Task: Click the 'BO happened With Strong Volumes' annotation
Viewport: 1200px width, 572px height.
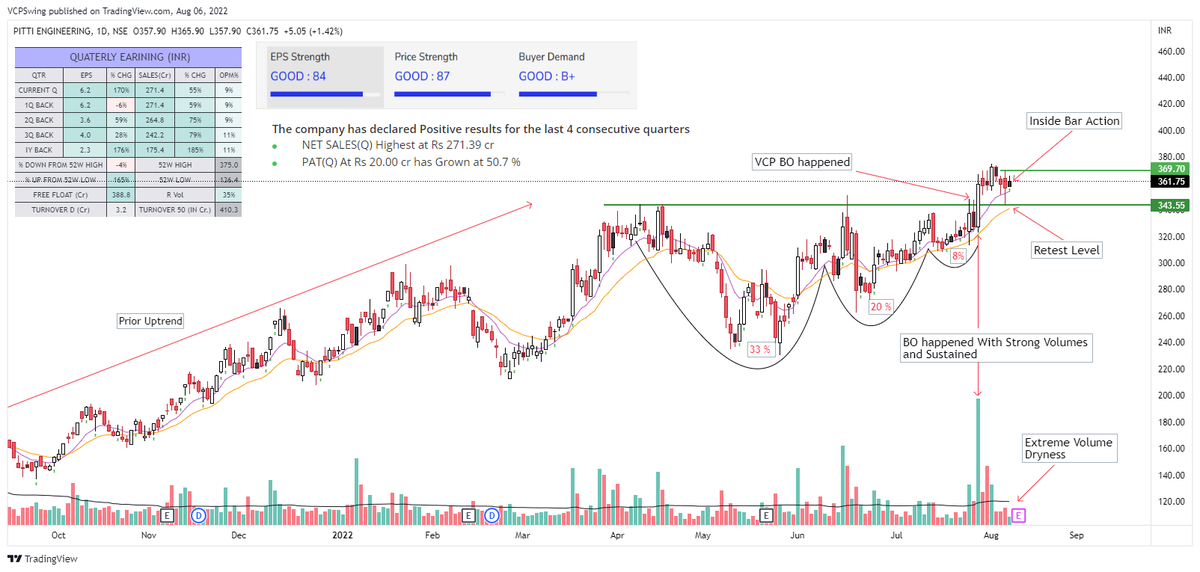Action: [x=995, y=348]
